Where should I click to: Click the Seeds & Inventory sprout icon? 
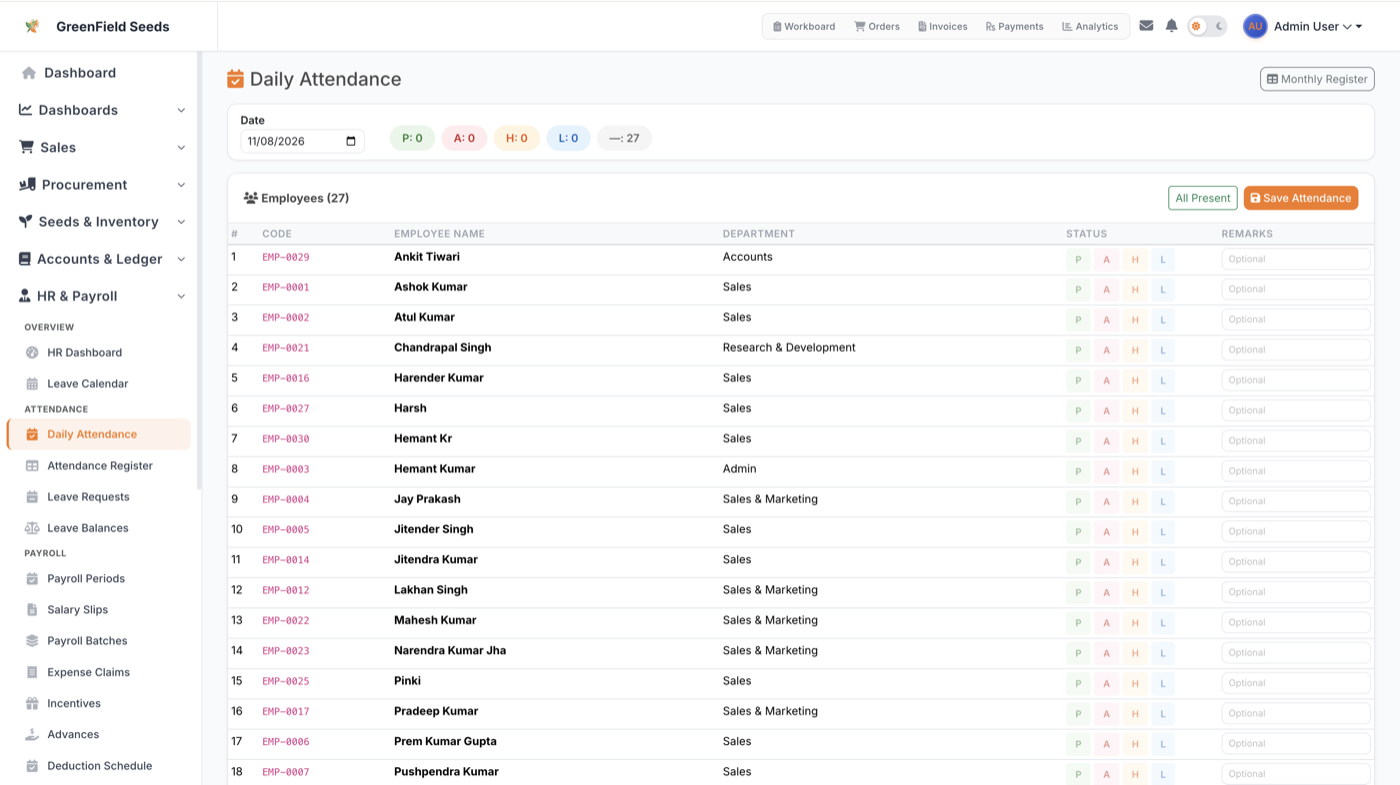click(26, 221)
